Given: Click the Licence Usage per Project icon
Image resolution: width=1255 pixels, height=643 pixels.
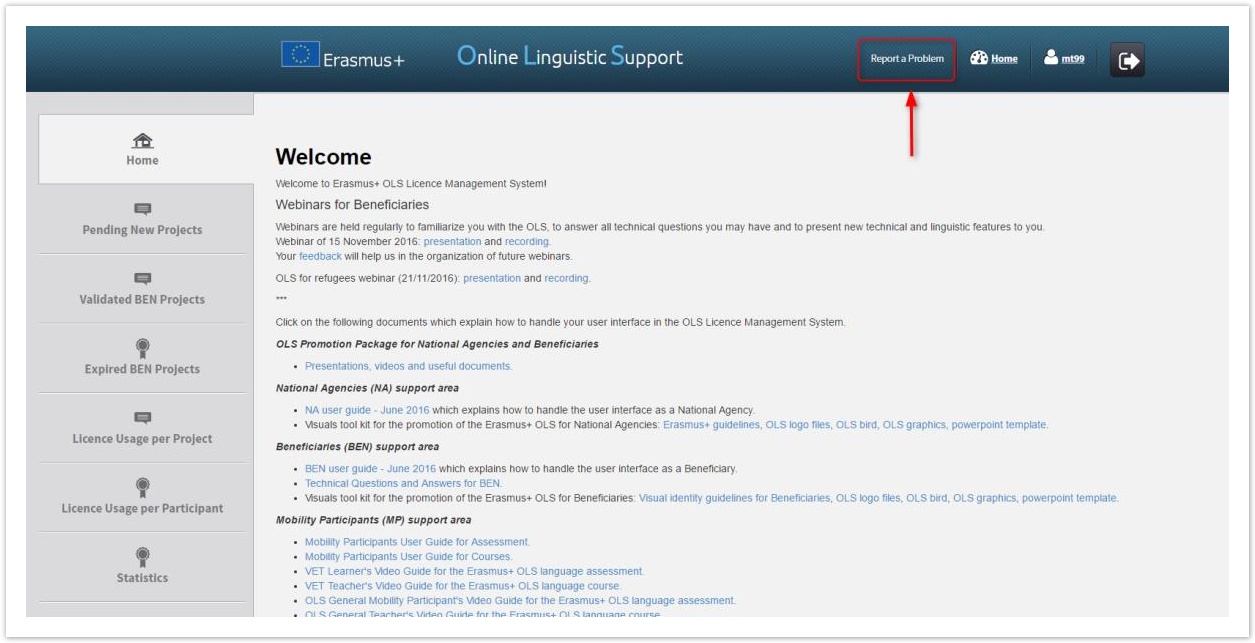Looking at the screenshot, I should pyautogui.click(x=143, y=418).
